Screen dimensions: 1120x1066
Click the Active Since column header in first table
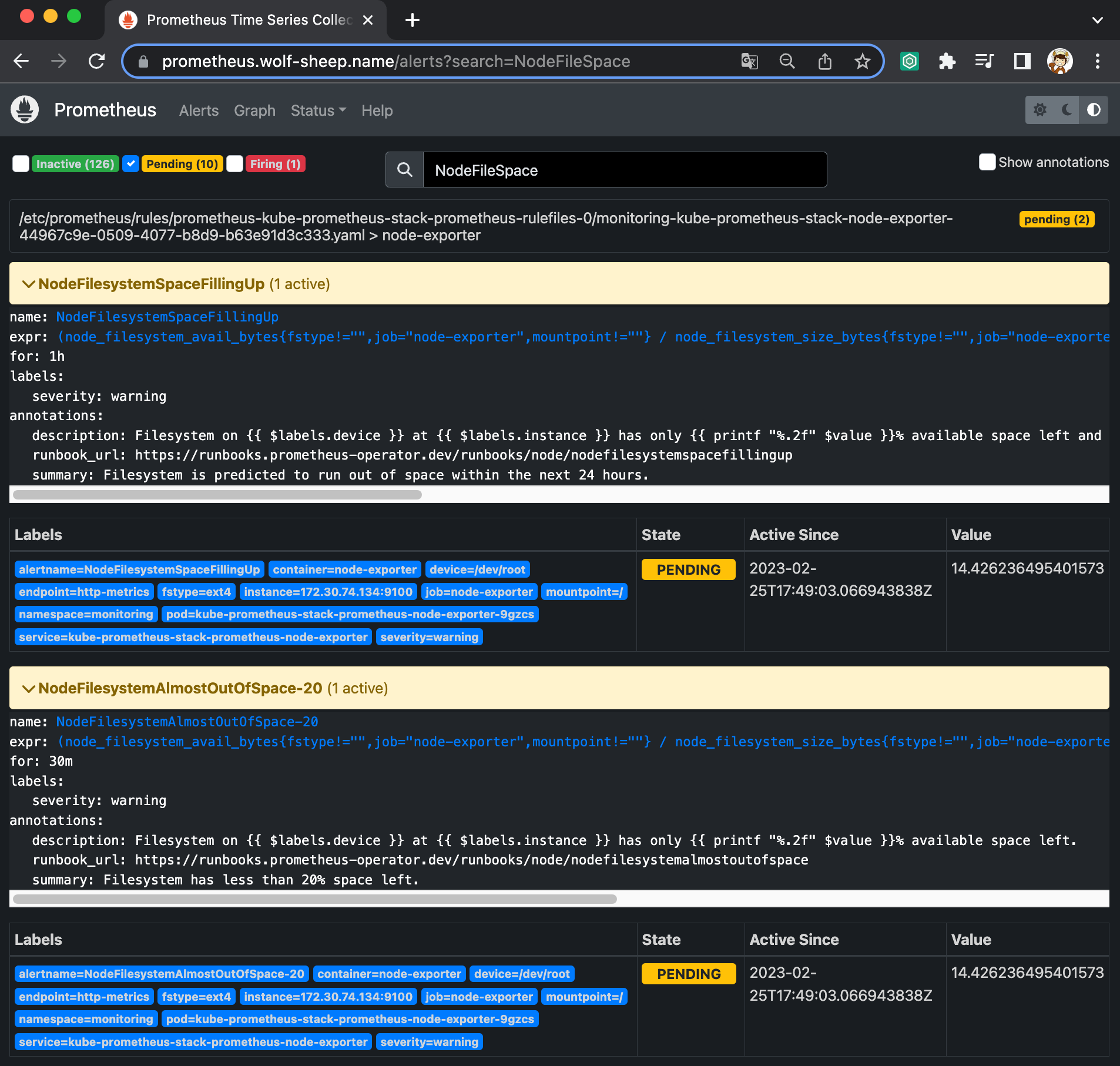pyautogui.click(x=794, y=535)
